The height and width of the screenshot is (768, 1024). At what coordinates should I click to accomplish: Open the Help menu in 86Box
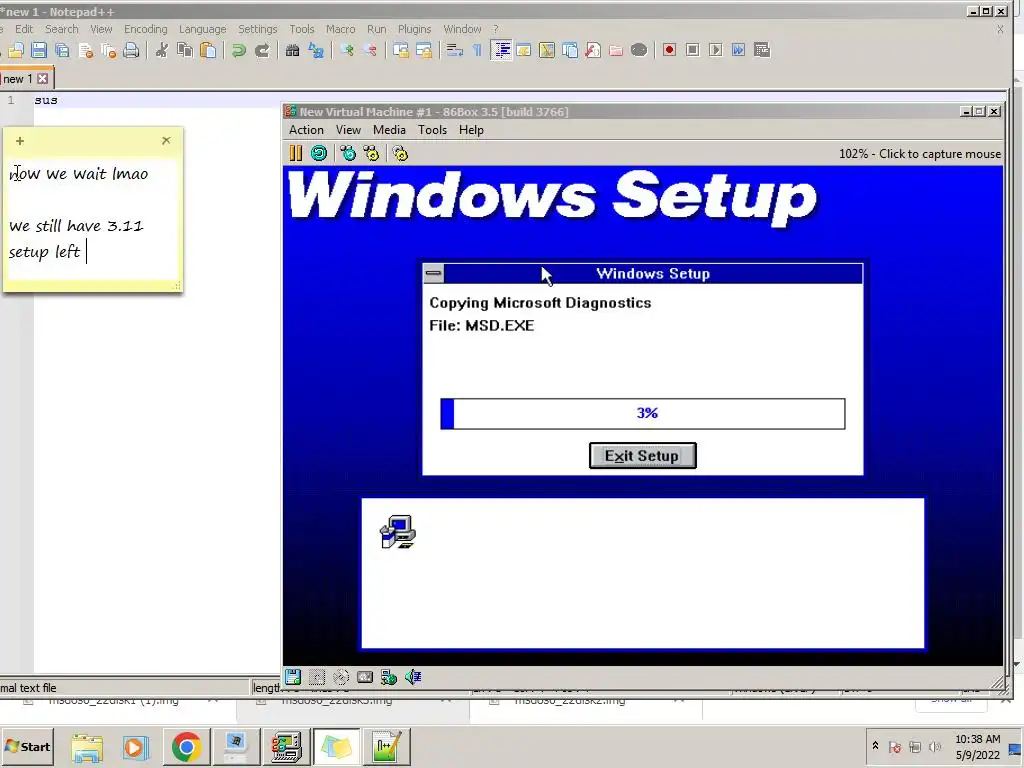click(471, 130)
